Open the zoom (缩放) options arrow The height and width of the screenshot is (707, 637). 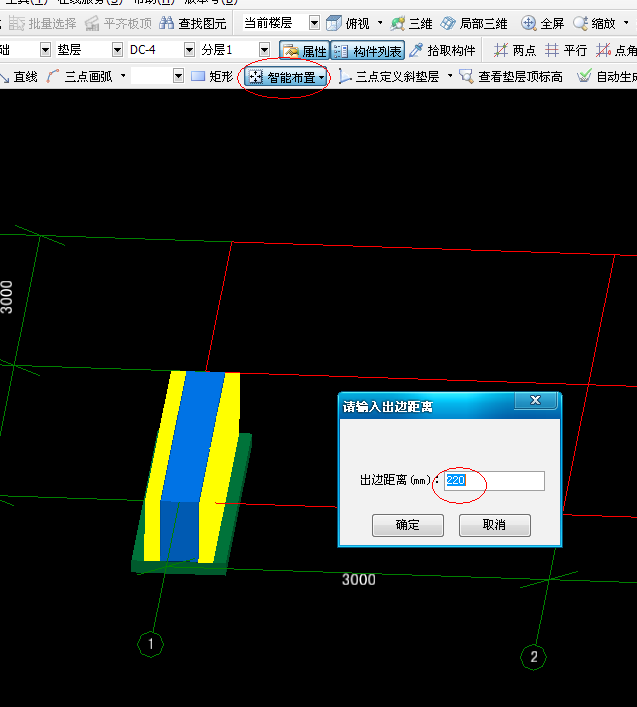[626, 23]
